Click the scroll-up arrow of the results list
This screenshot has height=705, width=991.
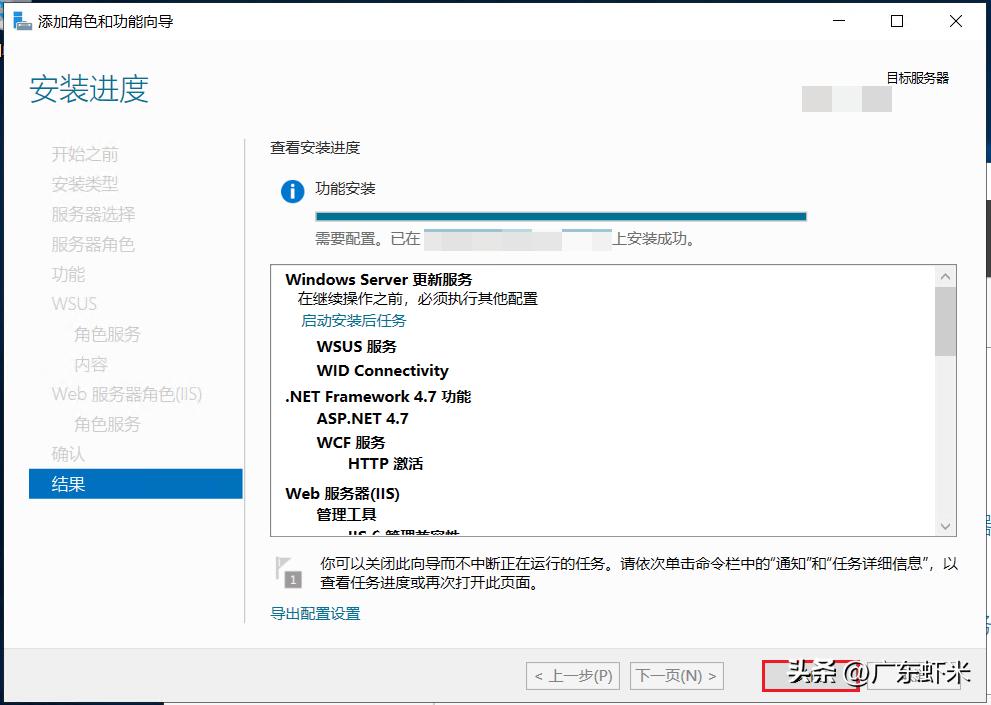tap(943, 274)
